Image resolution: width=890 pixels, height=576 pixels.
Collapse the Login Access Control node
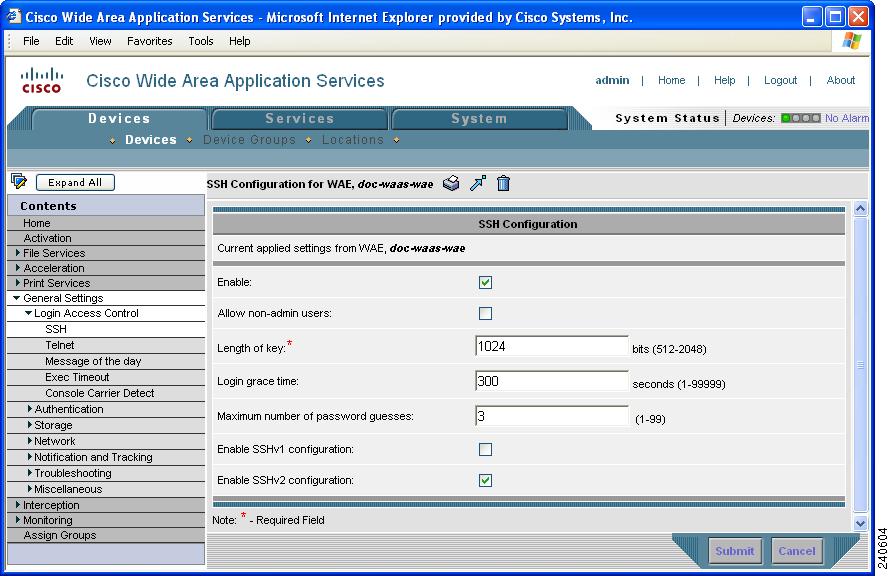click(28, 313)
